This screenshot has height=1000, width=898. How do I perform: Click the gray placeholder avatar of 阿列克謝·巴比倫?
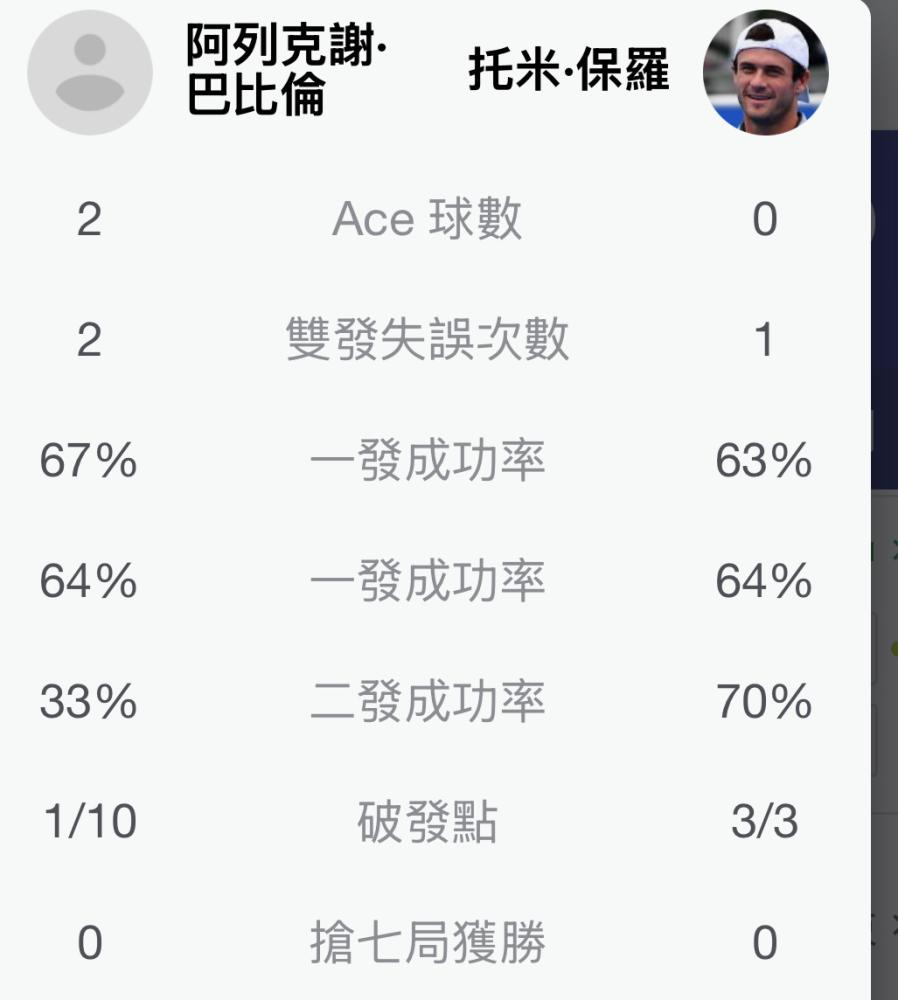click(x=90, y=72)
